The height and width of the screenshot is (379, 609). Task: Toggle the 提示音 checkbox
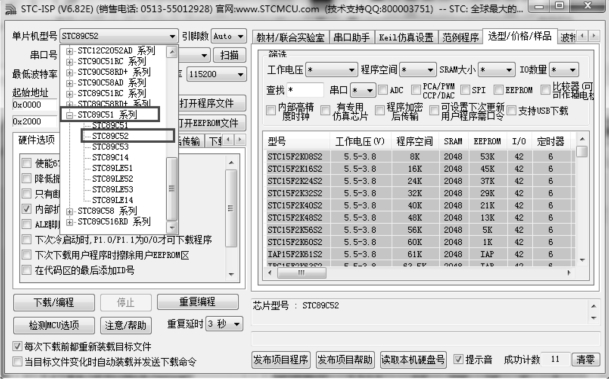[x=458, y=359]
